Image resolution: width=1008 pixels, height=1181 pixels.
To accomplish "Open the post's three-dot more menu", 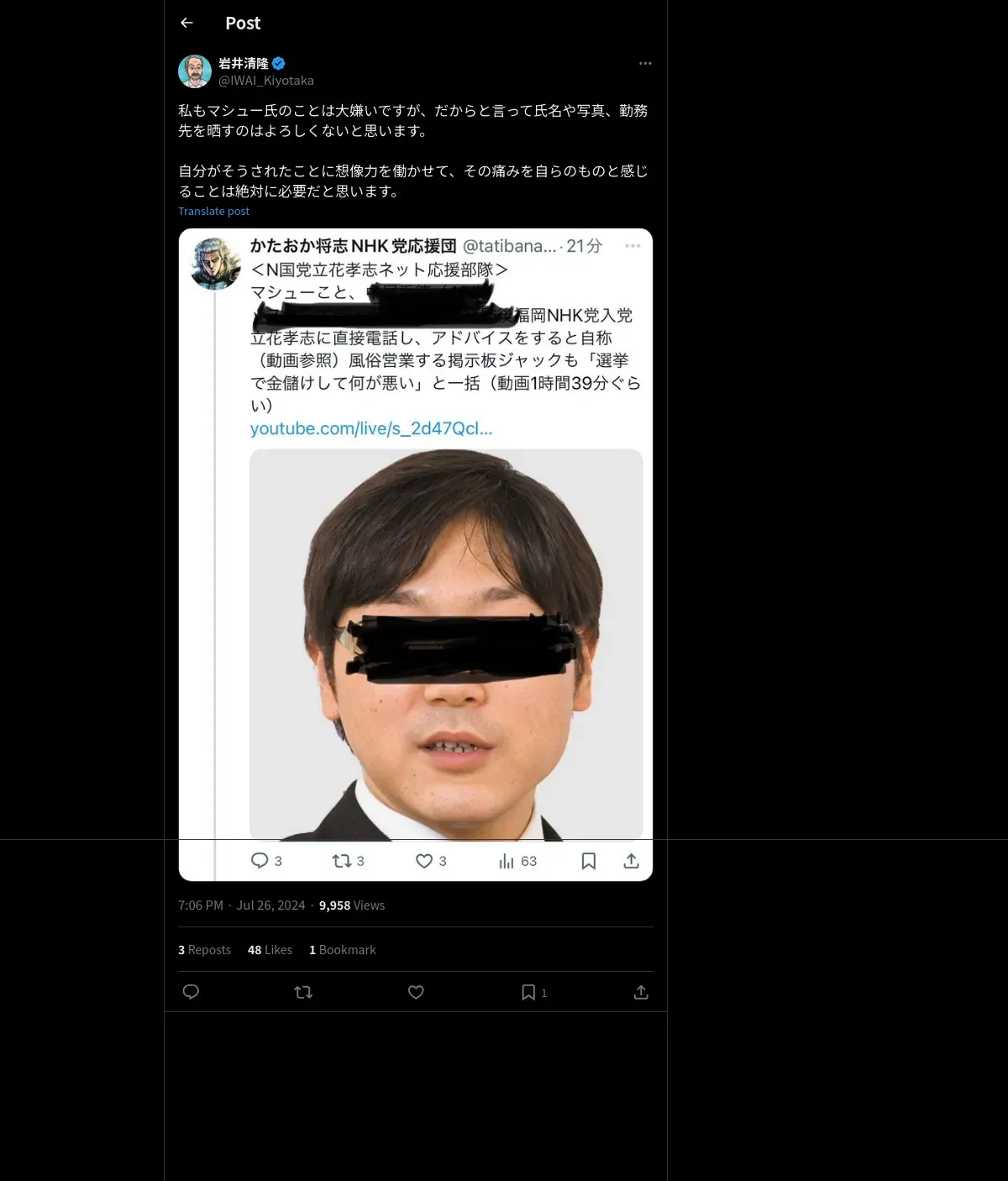I will 645,63.
